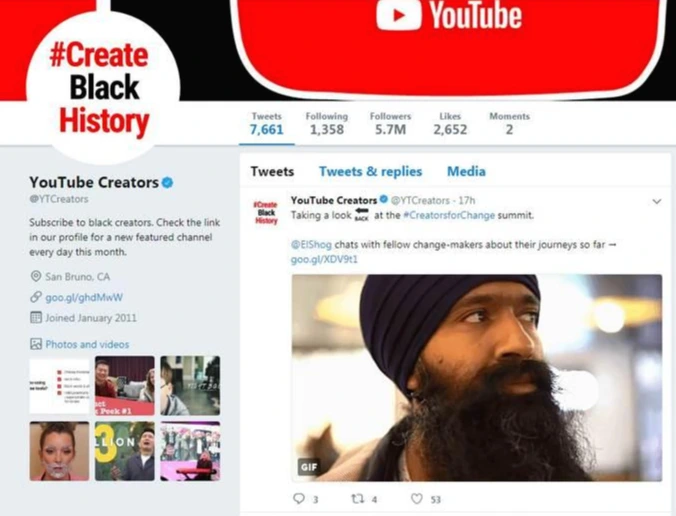Viewport: 676px width, 516px height.
Task: Open the #CreatorsforChange hashtag link
Action: (449, 215)
